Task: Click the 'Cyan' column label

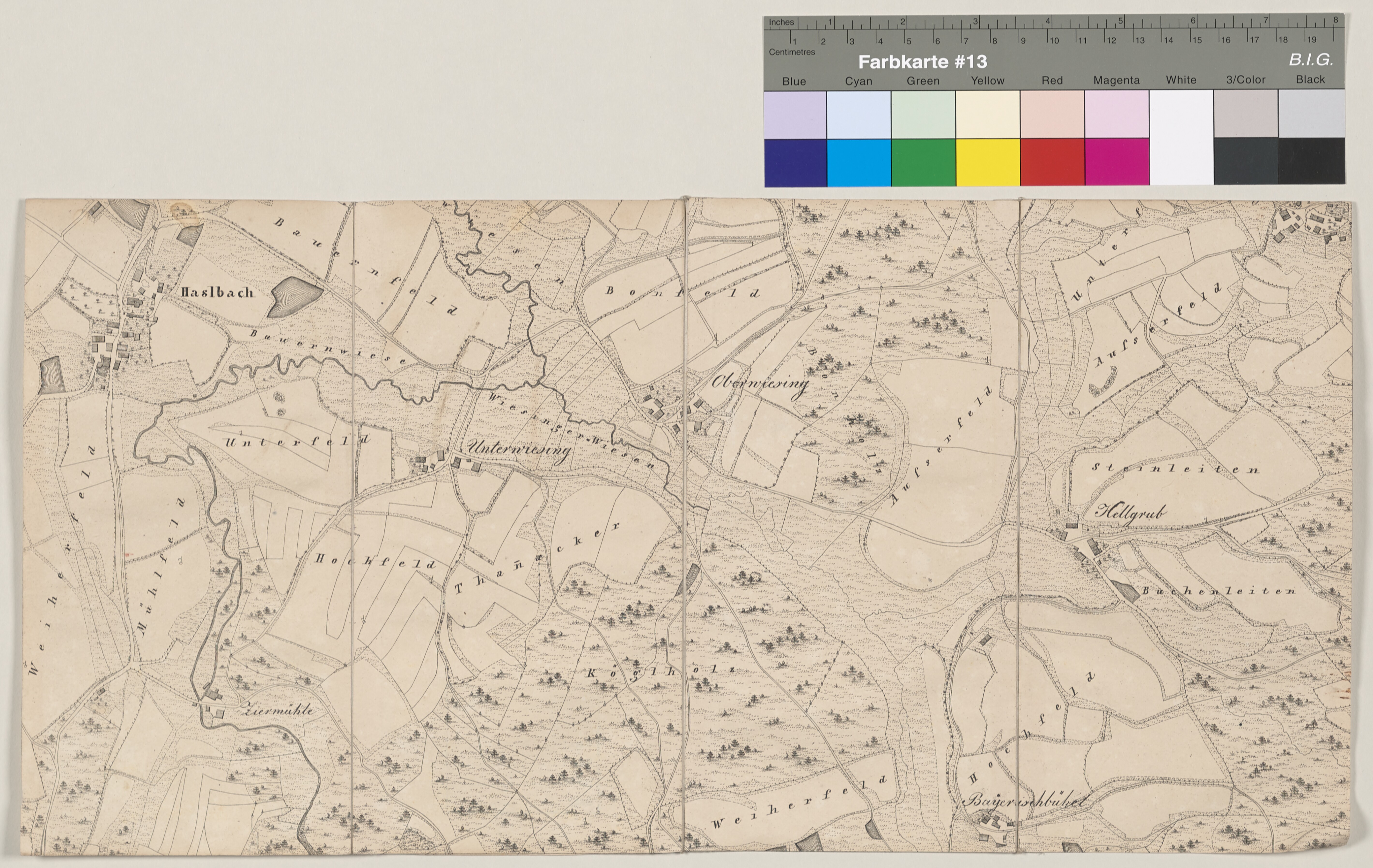Action: (859, 81)
